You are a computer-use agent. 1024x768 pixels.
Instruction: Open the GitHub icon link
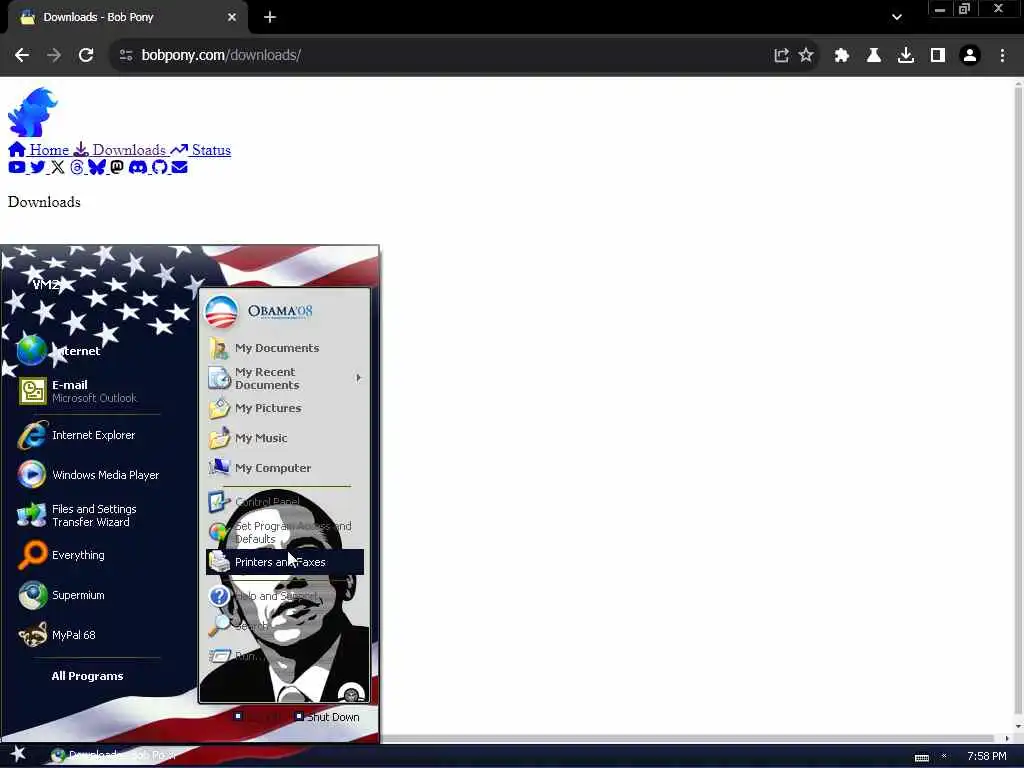click(x=159, y=167)
